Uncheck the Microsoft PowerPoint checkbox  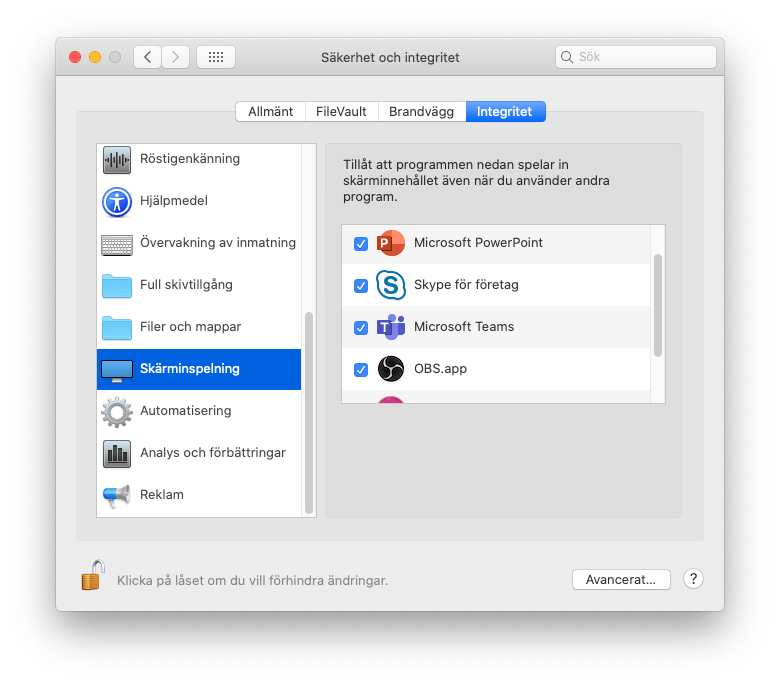361,243
